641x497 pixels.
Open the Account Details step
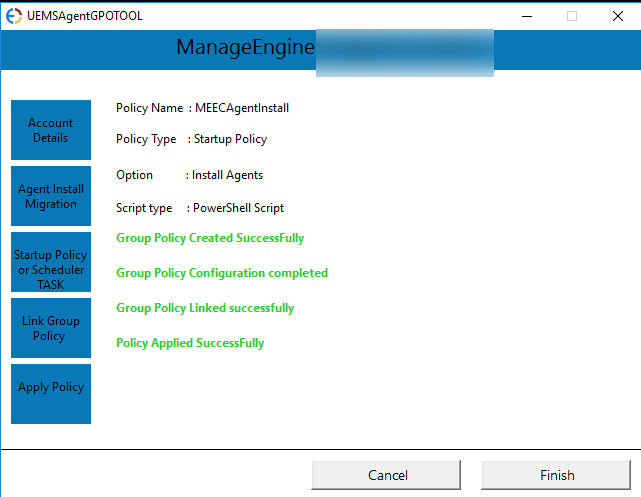pos(51,130)
